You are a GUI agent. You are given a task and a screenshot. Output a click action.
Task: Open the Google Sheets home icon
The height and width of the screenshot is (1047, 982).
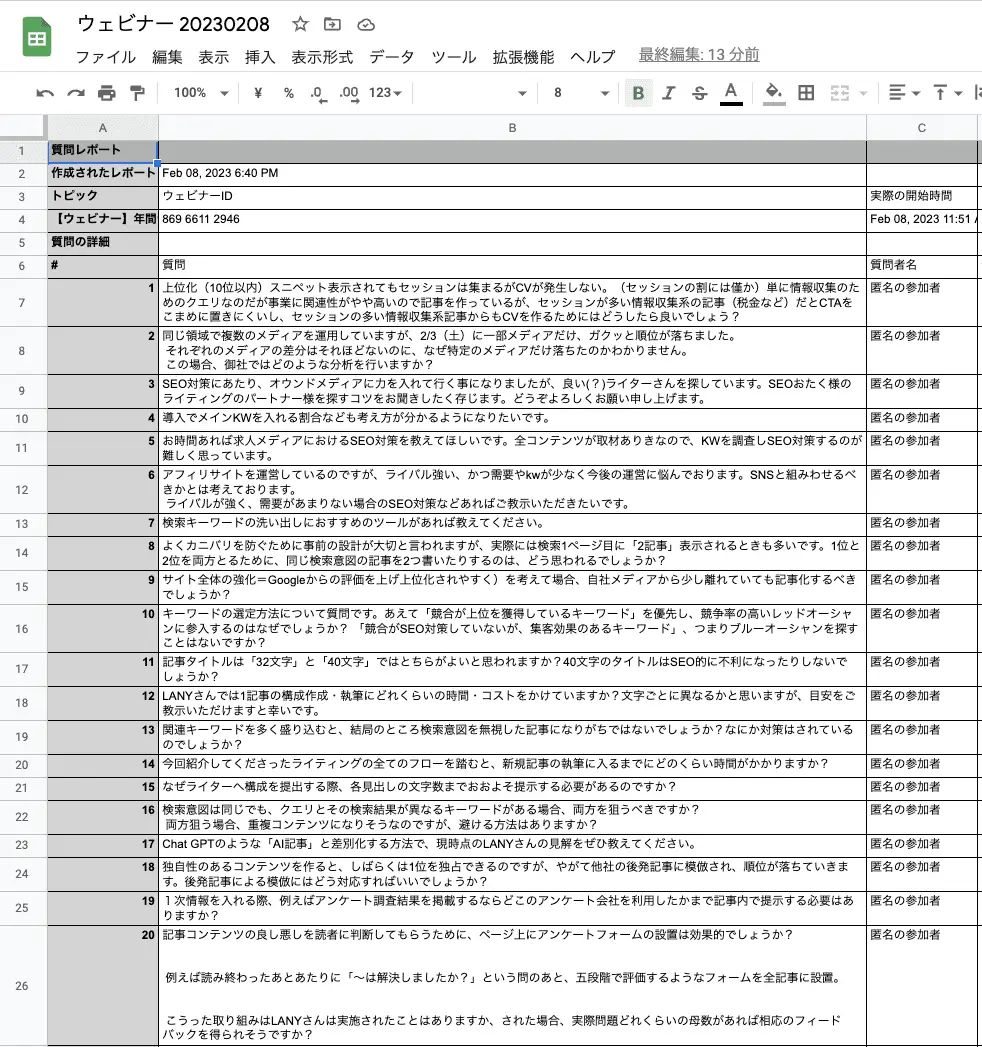tap(37, 39)
